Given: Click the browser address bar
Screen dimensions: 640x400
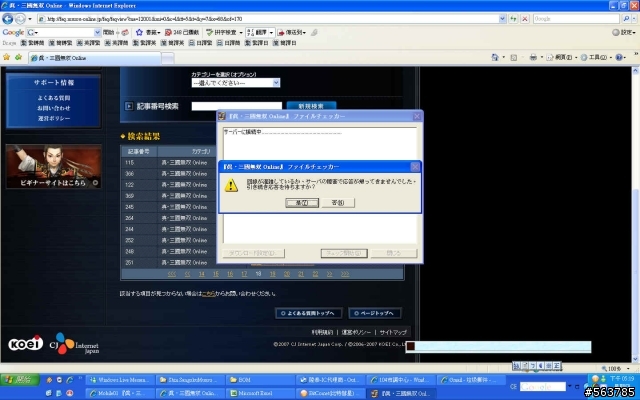Looking at the screenshot, I should pyautogui.click(x=269, y=19).
